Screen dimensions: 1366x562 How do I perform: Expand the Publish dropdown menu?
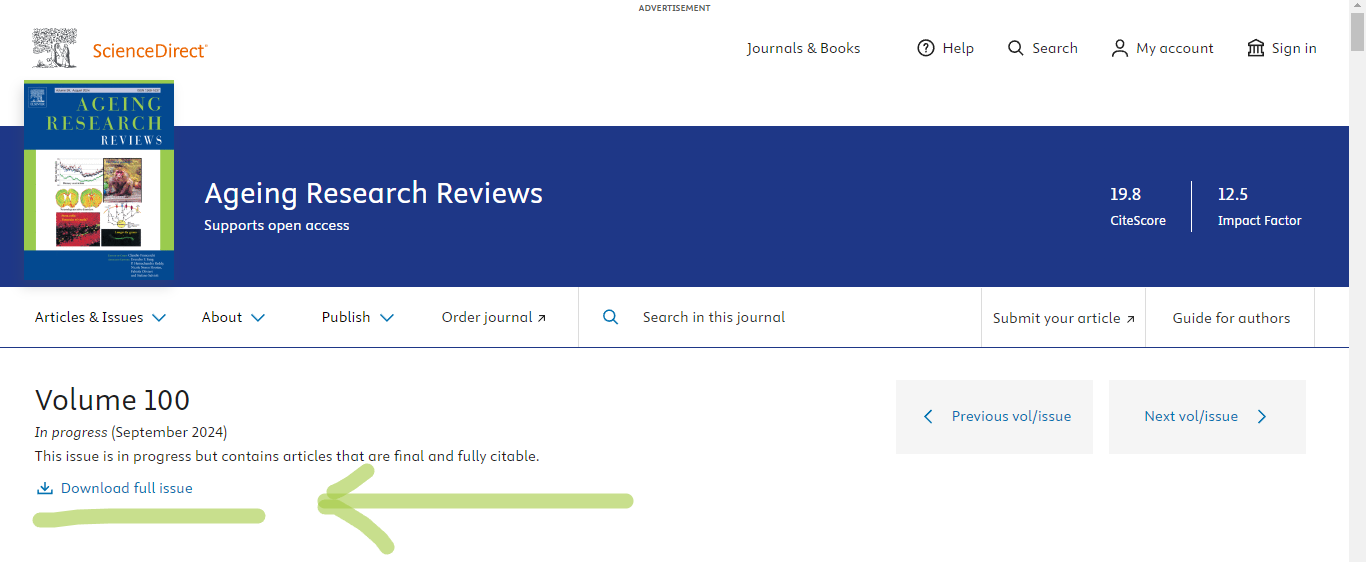[357, 317]
